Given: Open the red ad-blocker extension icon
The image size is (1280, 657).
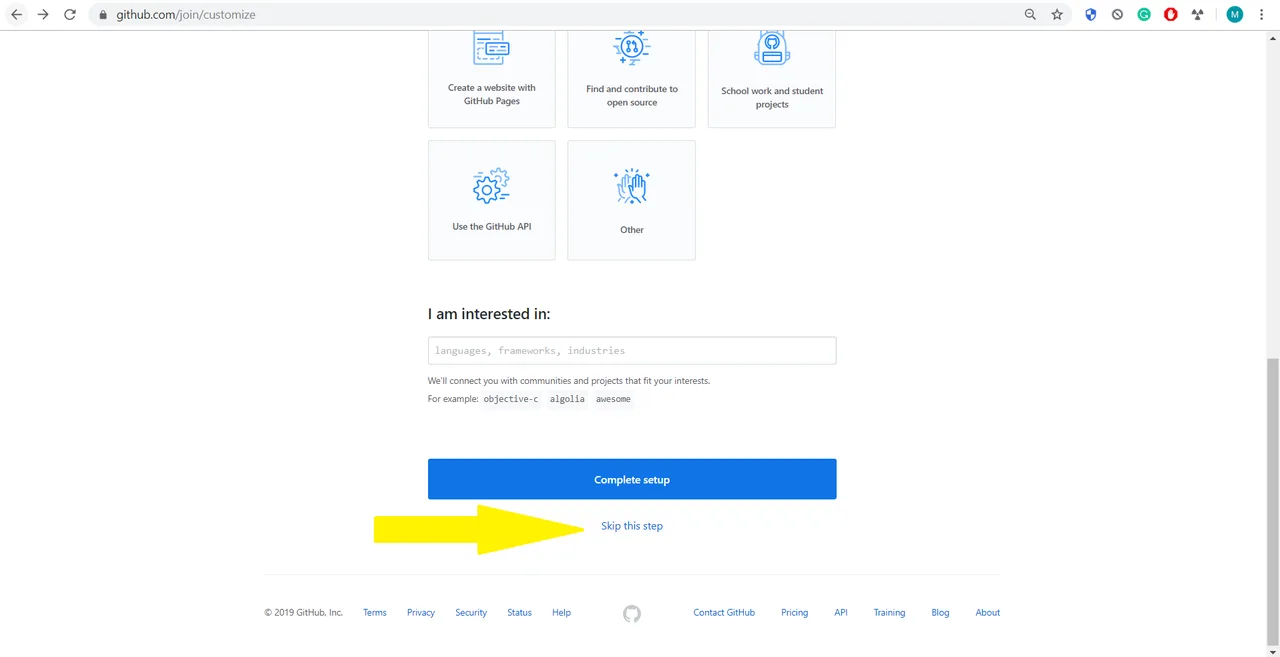Looking at the screenshot, I should 1170,15.
